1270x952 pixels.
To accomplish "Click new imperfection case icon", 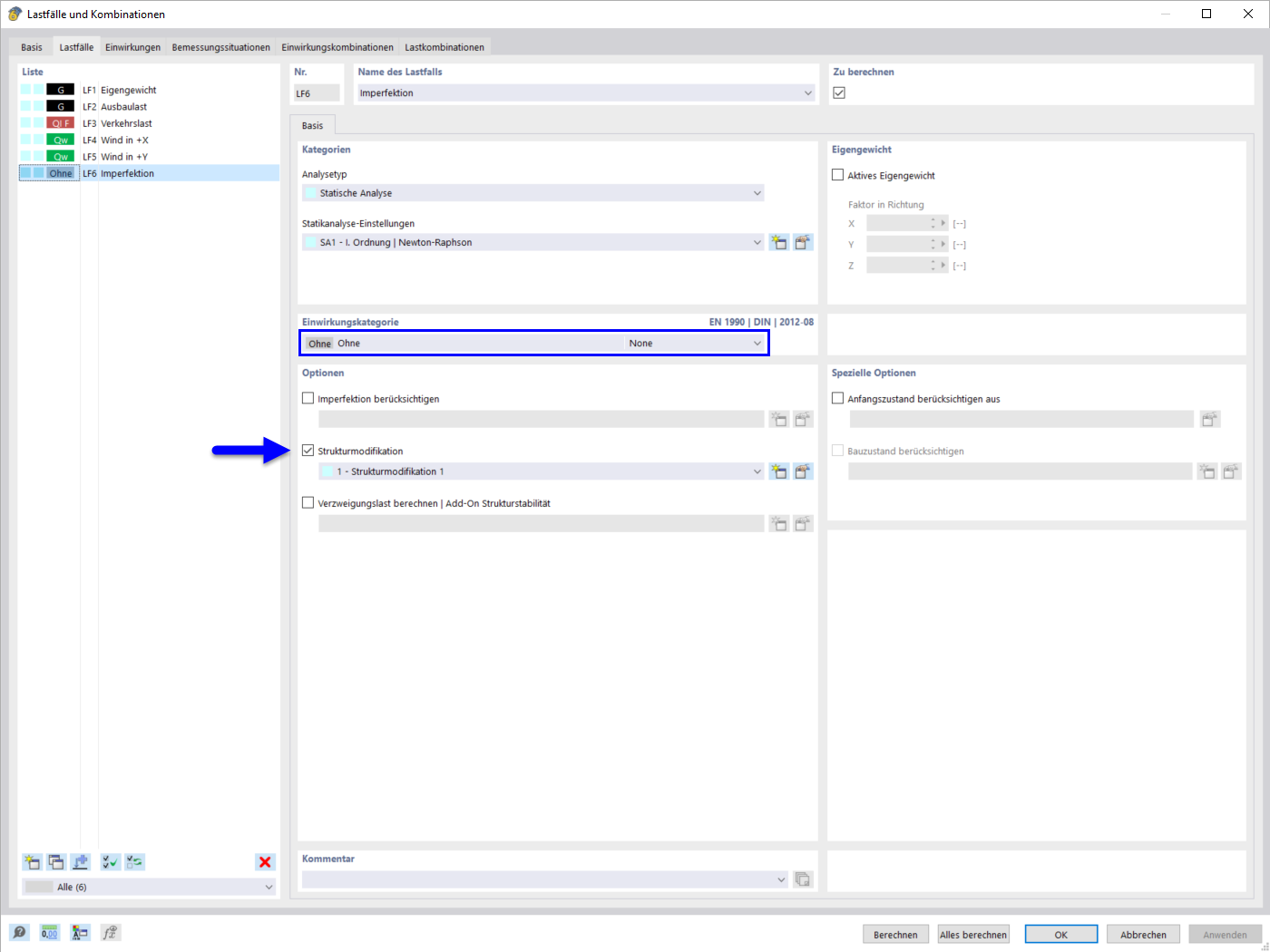I will pyautogui.click(x=778, y=419).
